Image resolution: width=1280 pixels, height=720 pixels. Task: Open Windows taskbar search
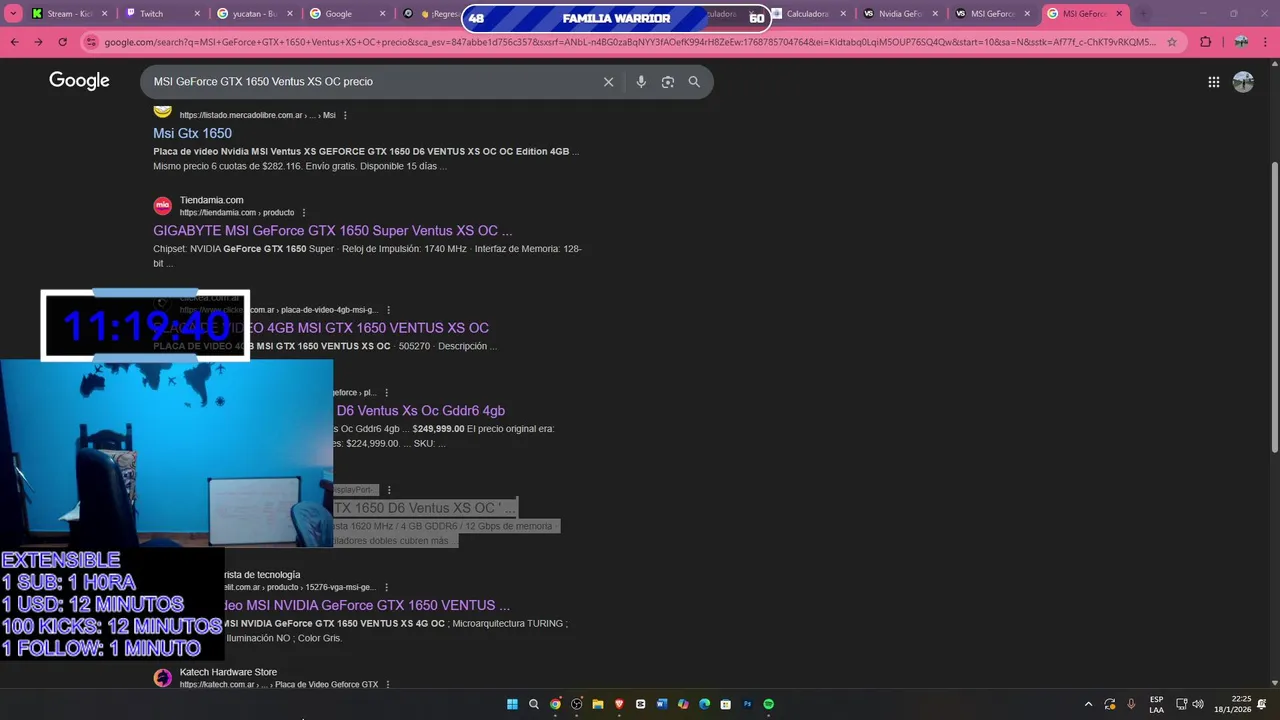click(x=534, y=704)
